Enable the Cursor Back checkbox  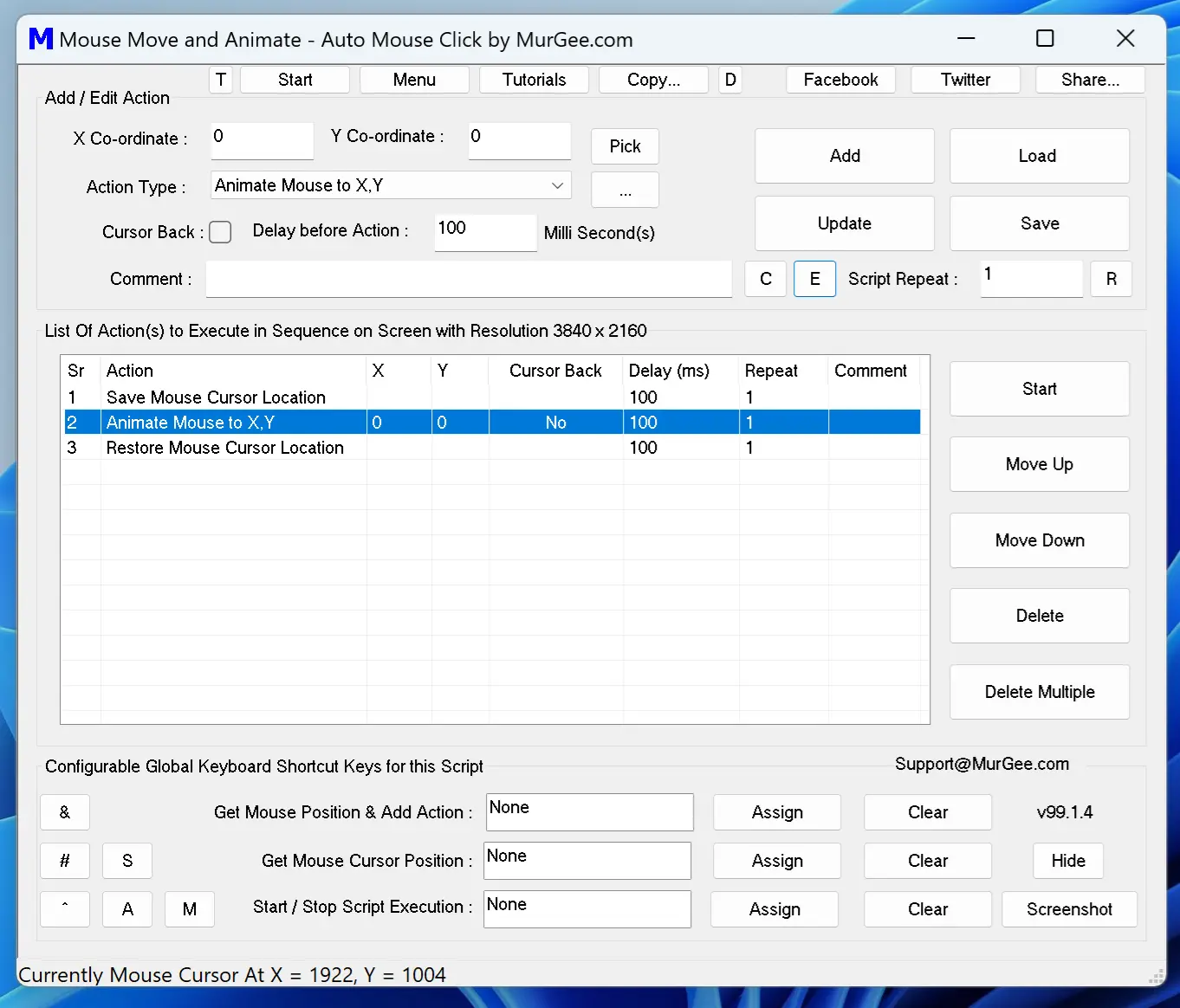pyautogui.click(x=220, y=232)
